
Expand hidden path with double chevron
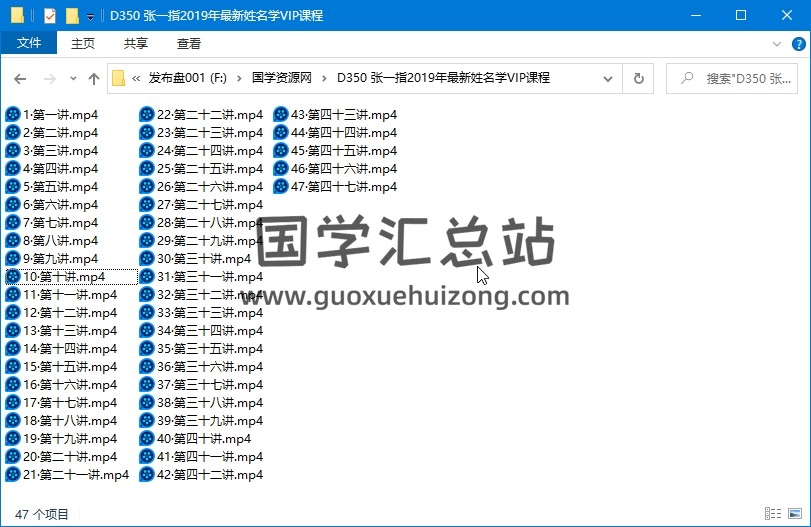(136, 78)
